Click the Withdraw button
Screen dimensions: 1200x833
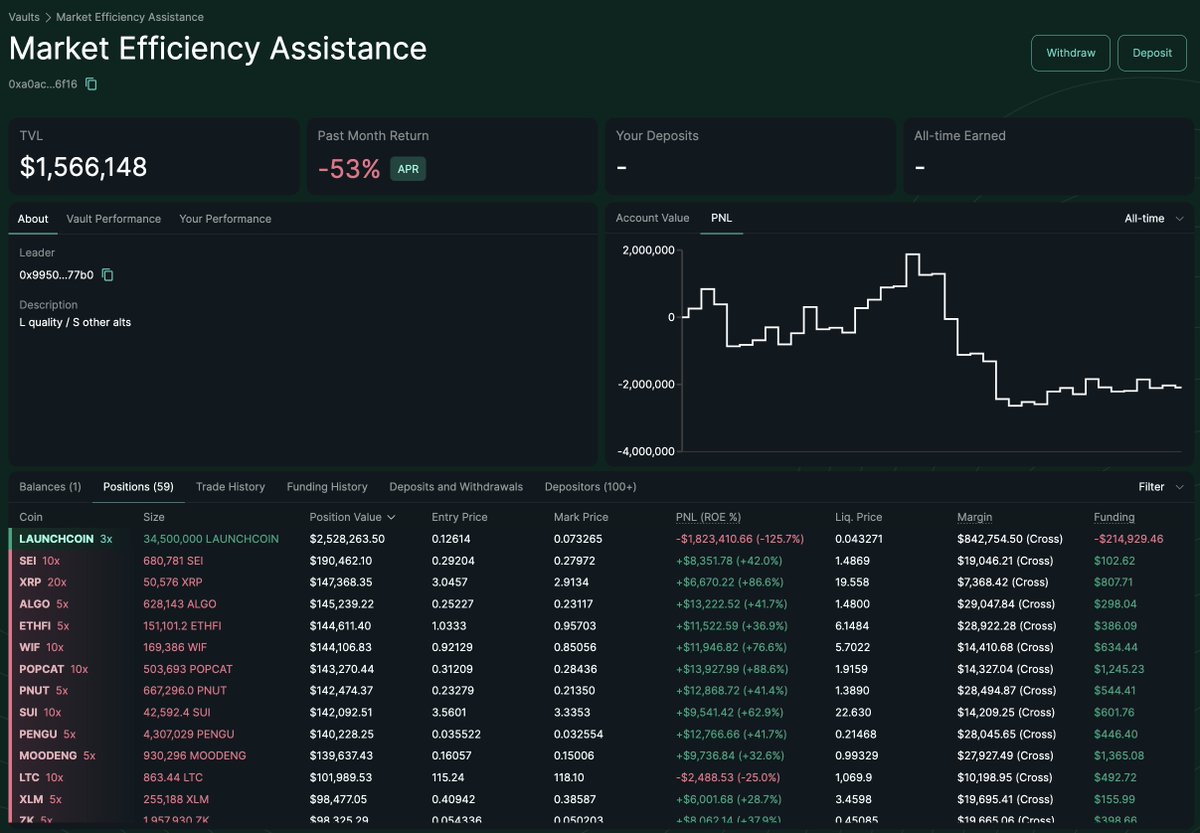tap(1071, 53)
